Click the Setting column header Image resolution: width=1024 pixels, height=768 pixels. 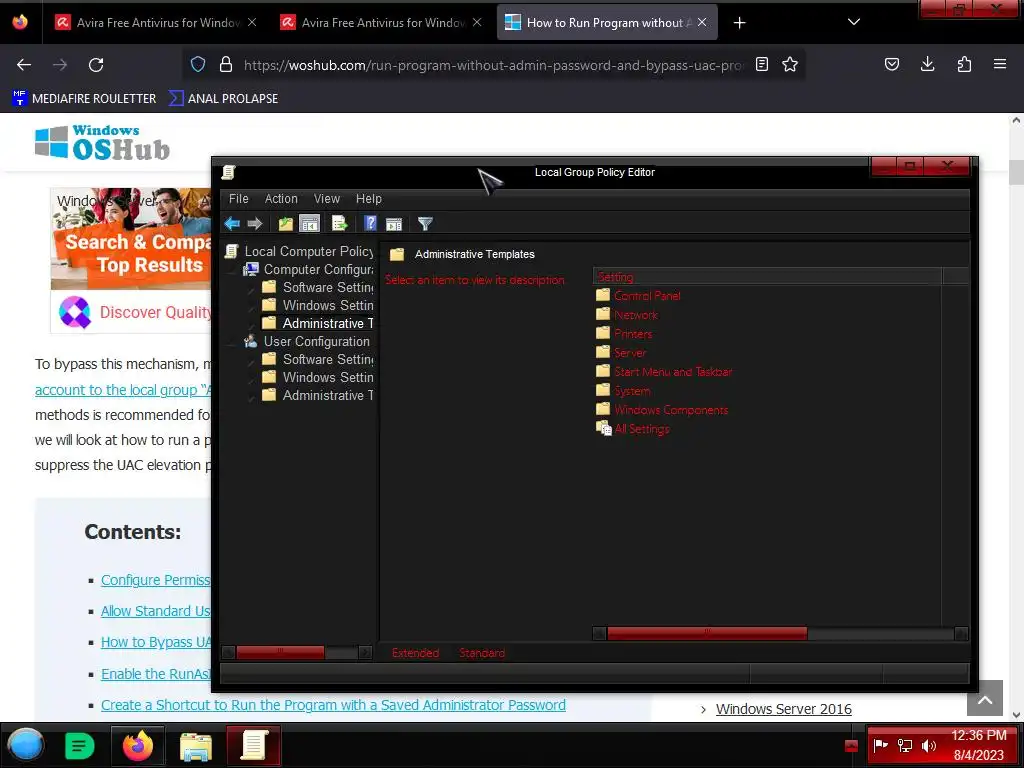(767, 276)
